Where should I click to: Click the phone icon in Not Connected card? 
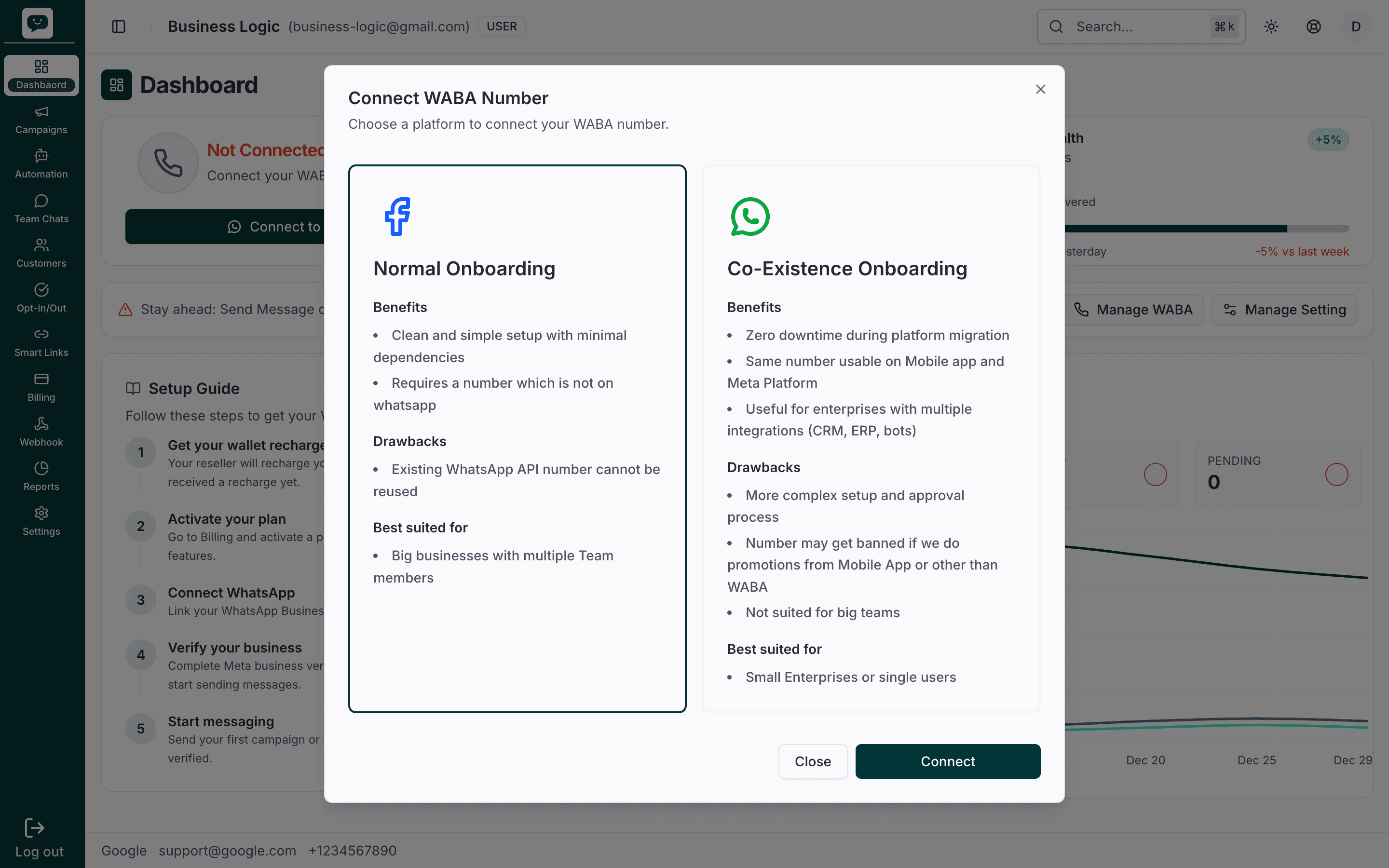pyautogui.click(x=168, y=163)
